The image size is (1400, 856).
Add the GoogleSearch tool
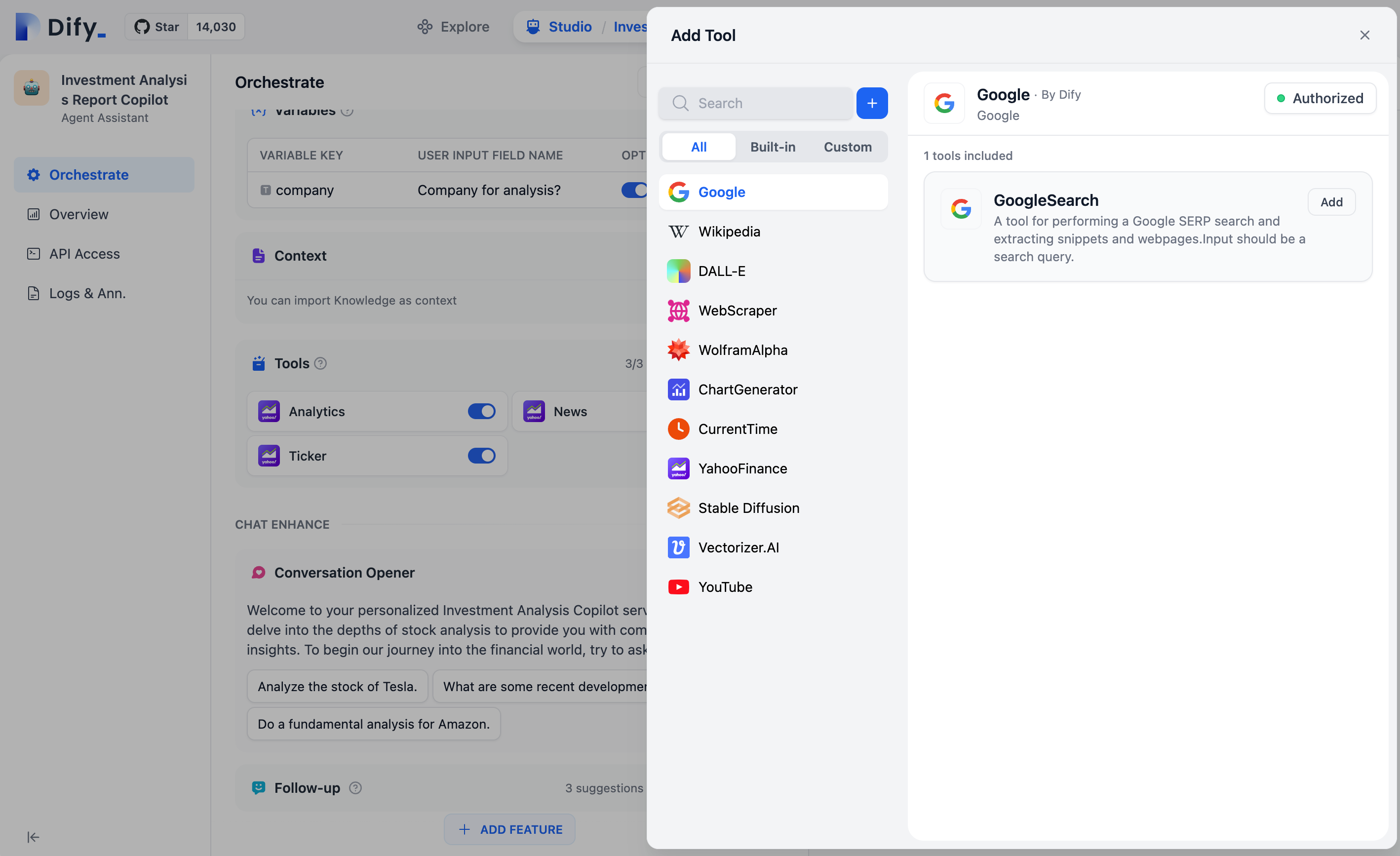1331,202
